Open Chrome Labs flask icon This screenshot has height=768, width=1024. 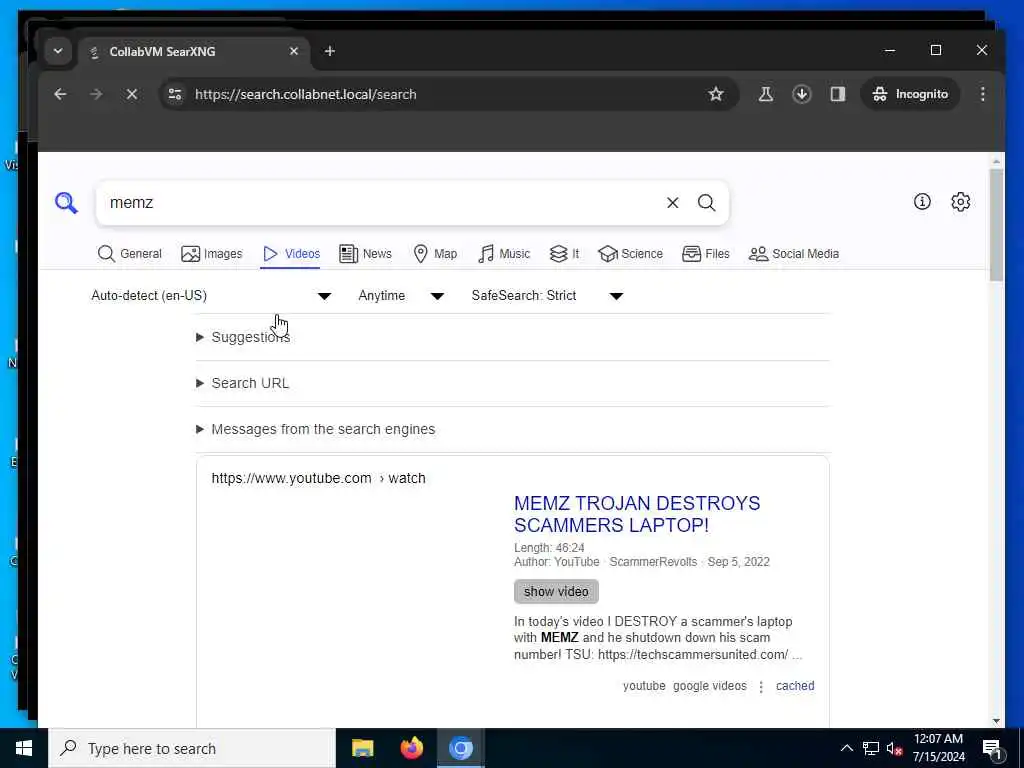[765, 94]
